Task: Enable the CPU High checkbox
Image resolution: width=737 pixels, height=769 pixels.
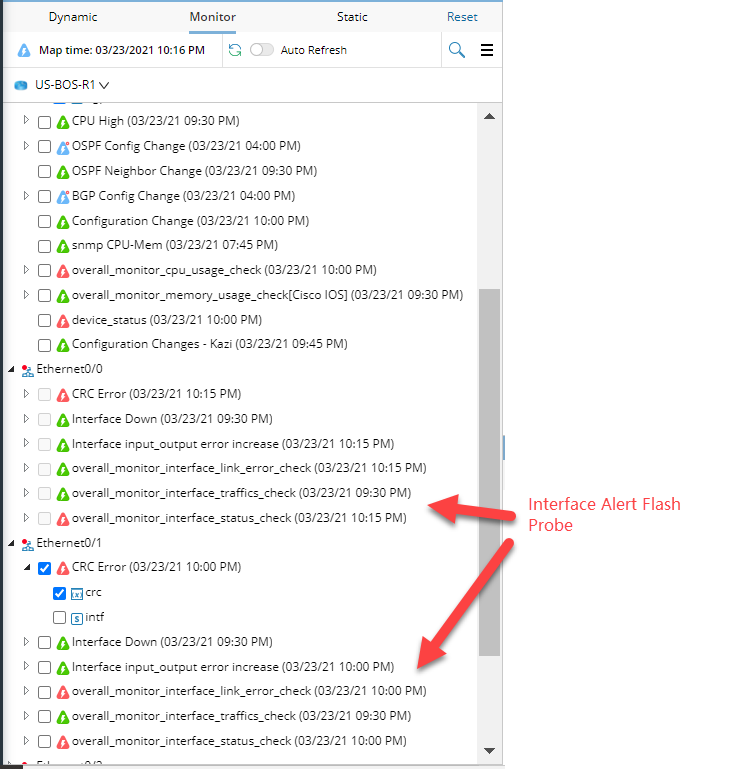Action: (44, 122)
